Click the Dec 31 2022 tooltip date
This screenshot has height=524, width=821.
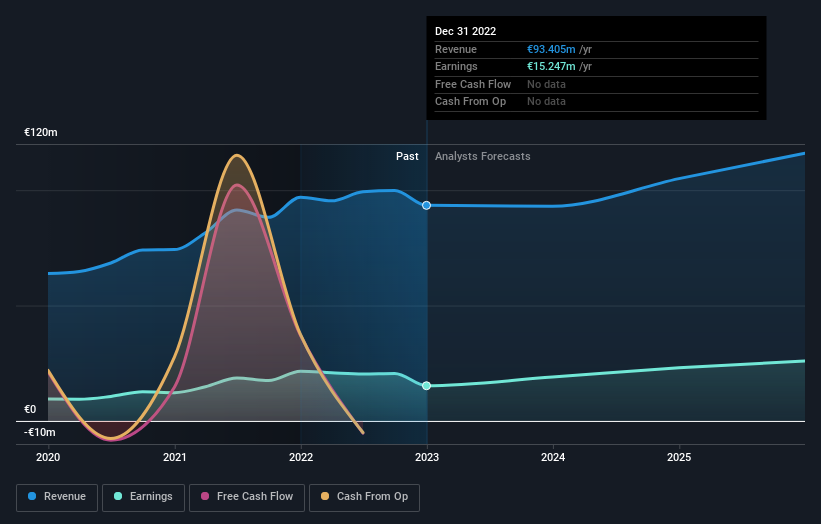tap(465, 31)
